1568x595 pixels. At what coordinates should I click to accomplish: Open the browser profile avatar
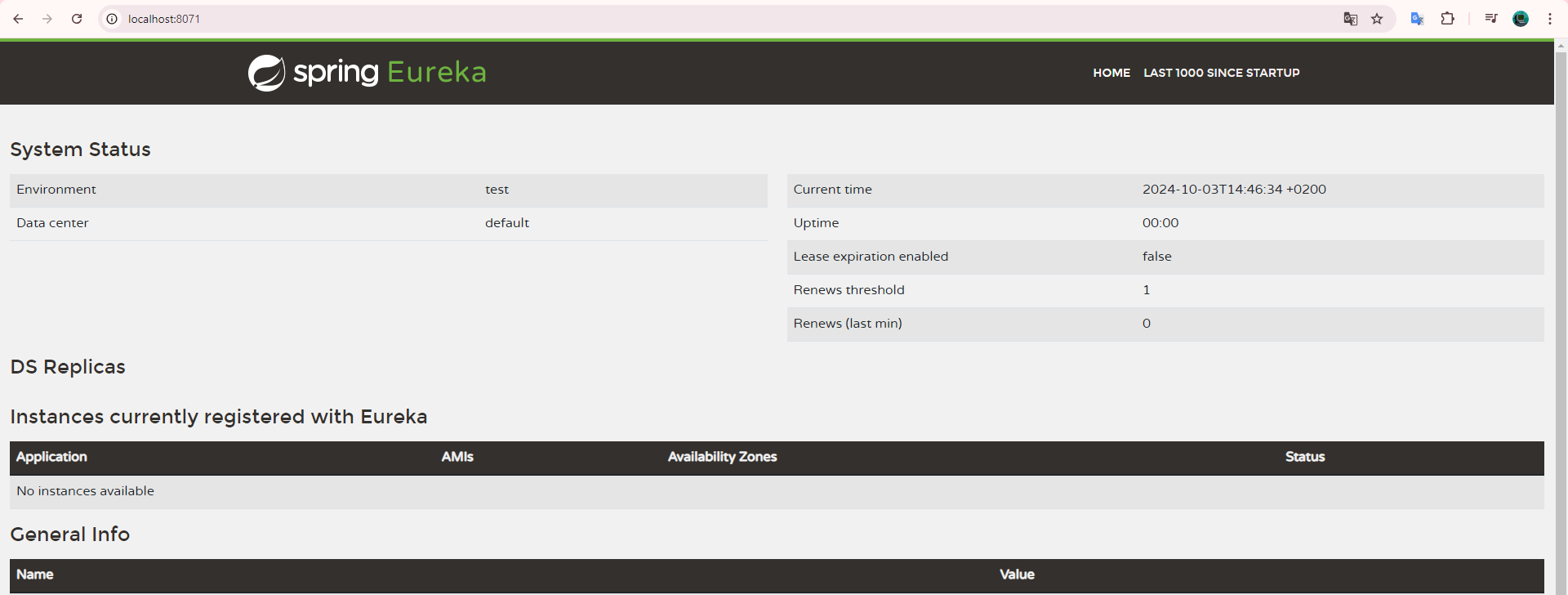[1521, 19]
